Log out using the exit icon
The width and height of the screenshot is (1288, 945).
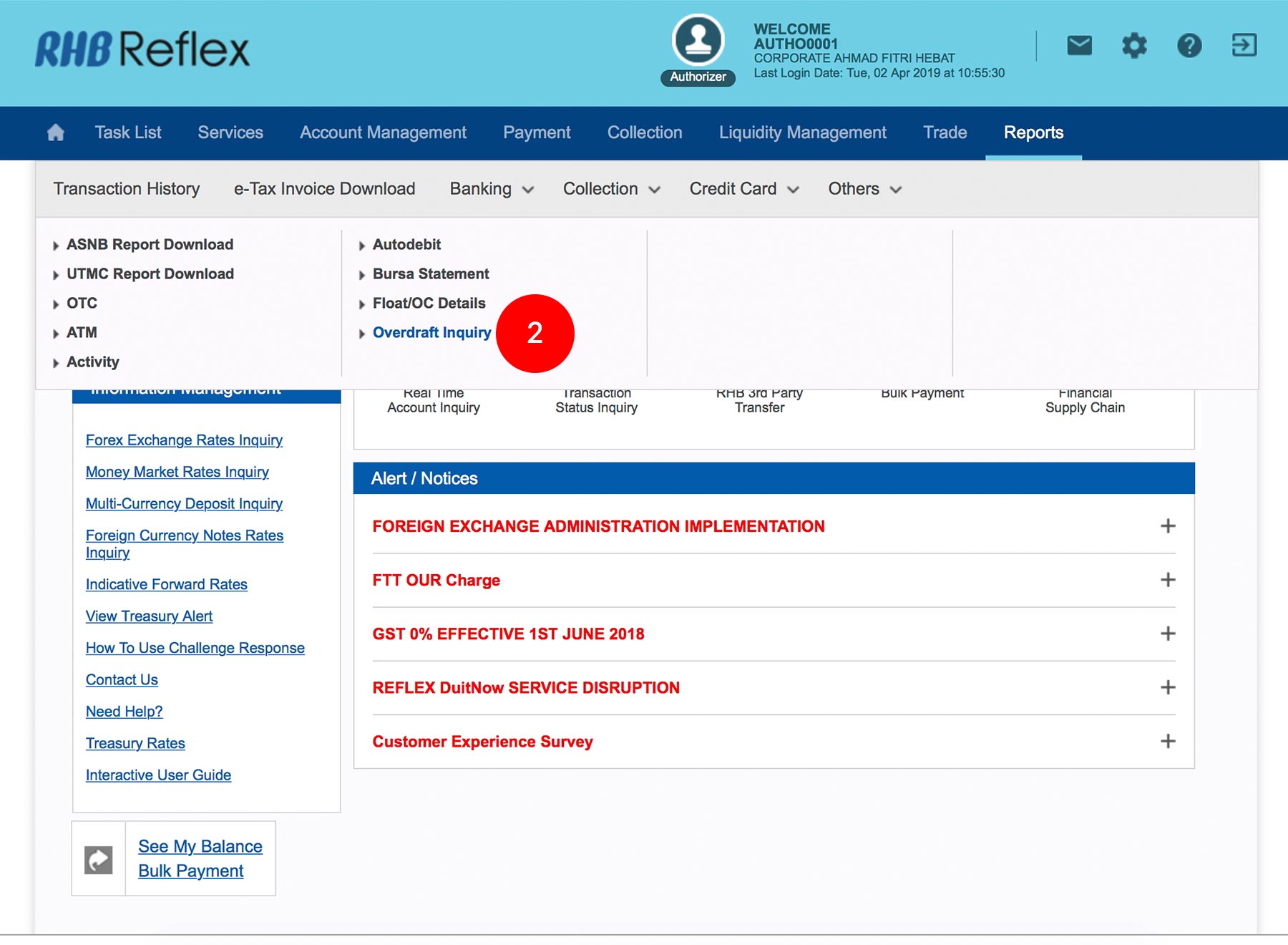coord(1244,45)
